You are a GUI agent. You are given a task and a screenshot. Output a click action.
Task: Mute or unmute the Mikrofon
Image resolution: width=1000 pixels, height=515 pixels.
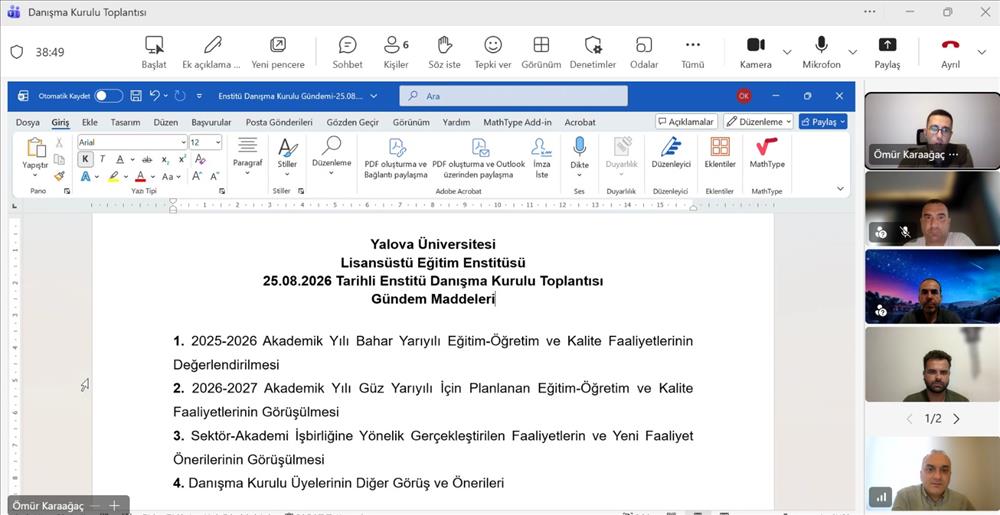coord(821,52)
